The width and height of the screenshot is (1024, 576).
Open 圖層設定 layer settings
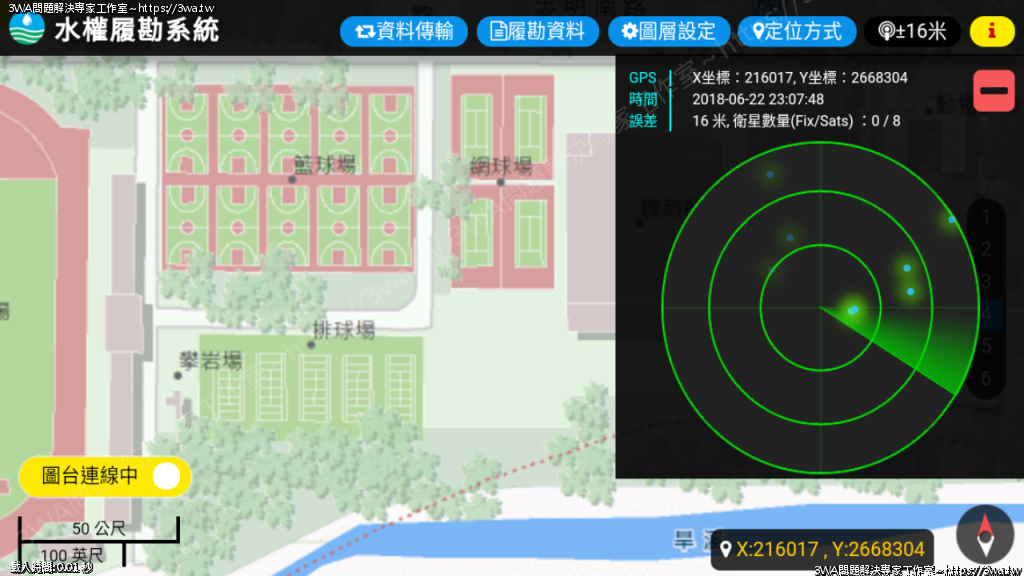668,32
